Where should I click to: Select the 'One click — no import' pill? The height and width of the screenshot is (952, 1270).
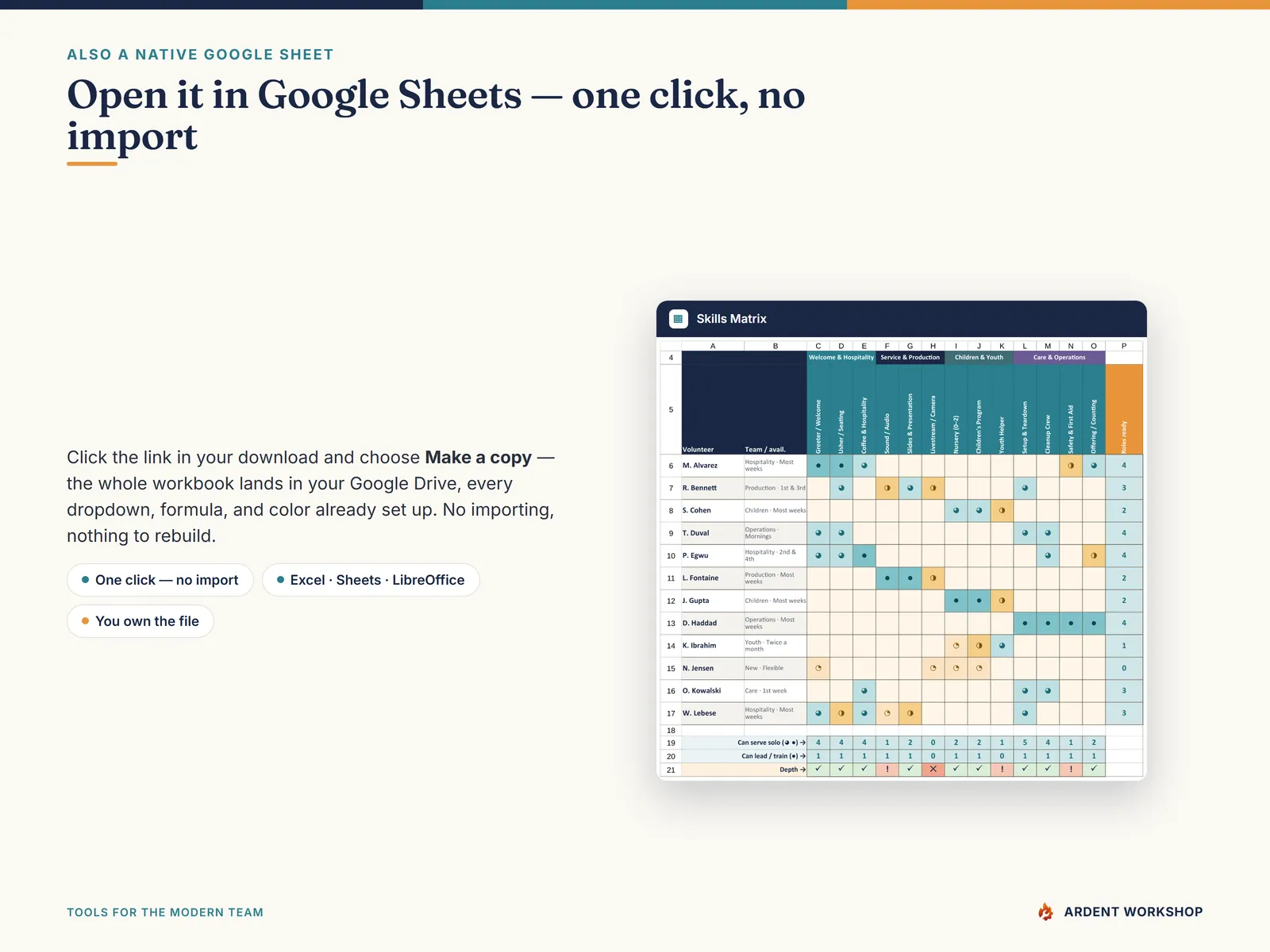click(x=160, y=580)
